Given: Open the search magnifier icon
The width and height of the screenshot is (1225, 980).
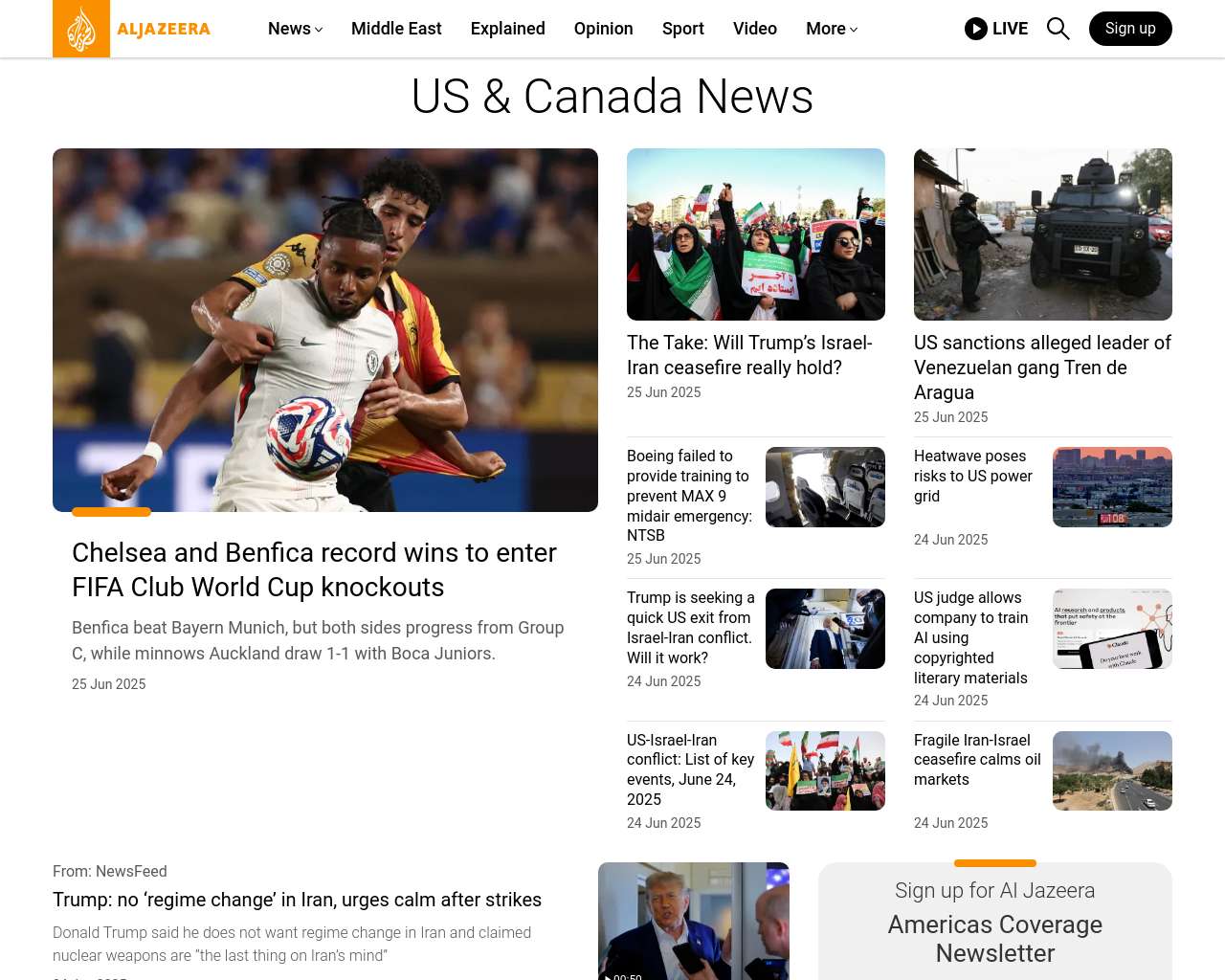Looking at the screenshot, I should click(1058, 29).
